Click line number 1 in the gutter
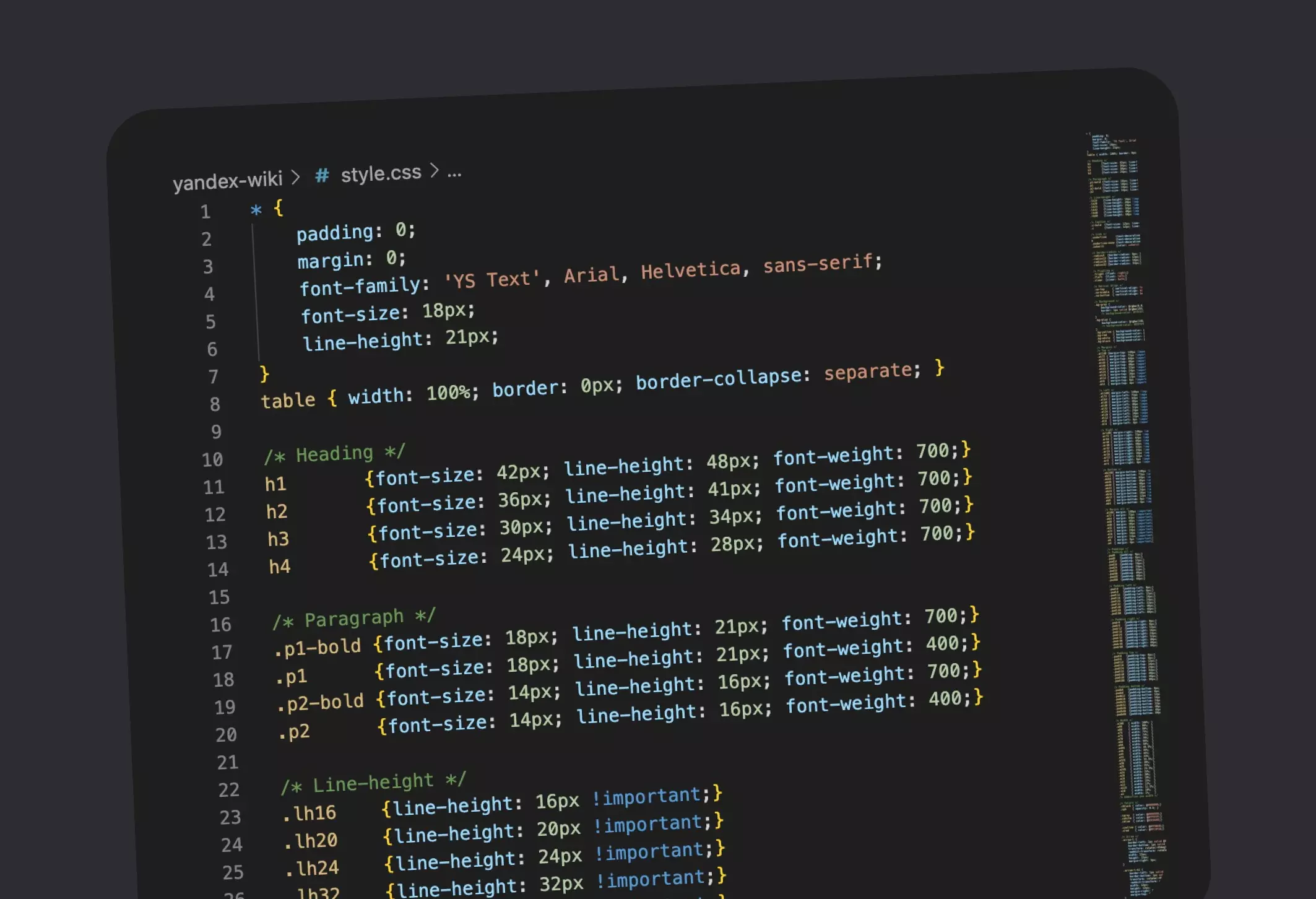 click(x=206, y=212)
